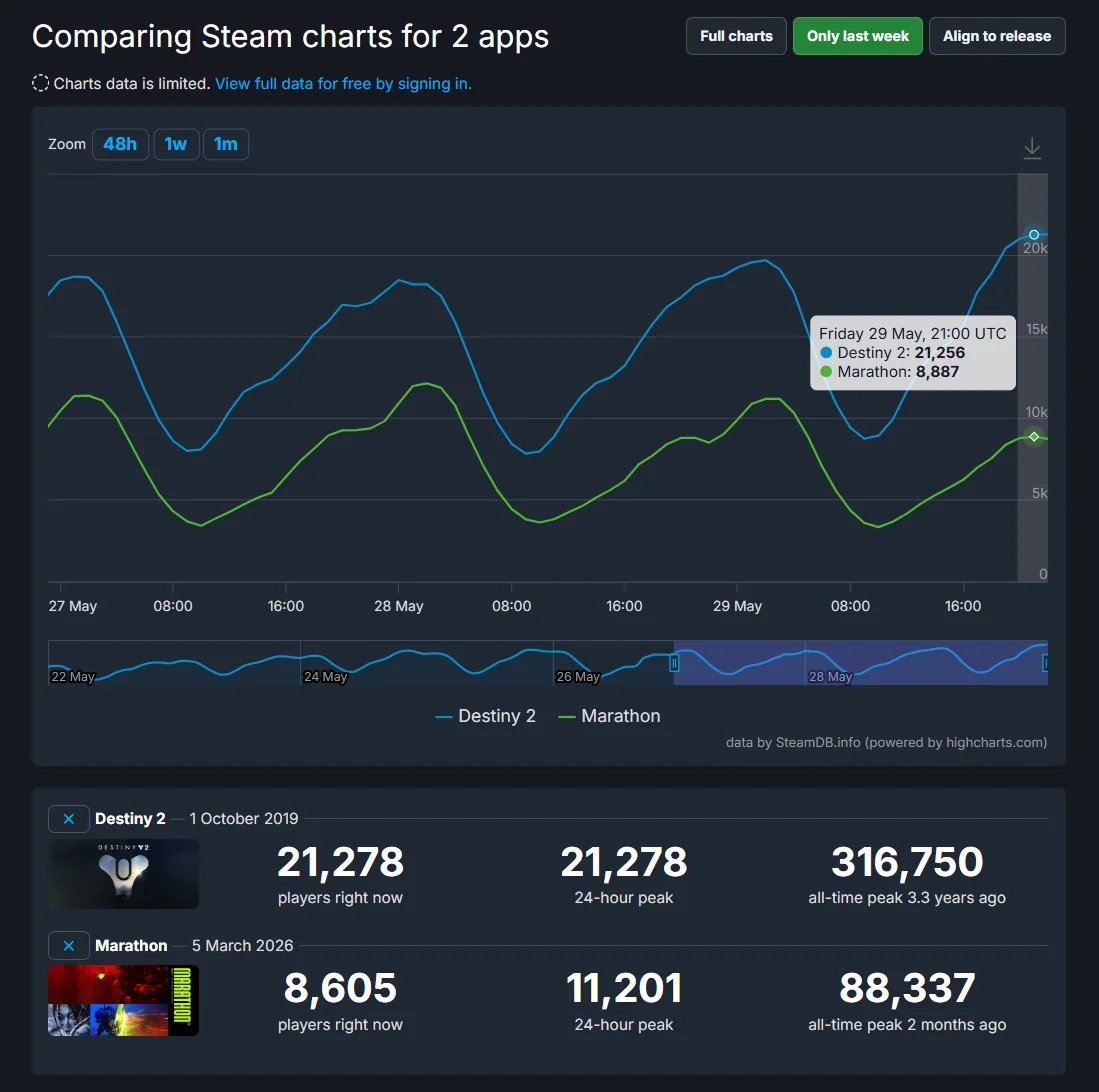This screenshot has width=1099, height=1092.
Task: Open Marathon game thumbnail
Action: pyautogui.click(x=123, y=1001)
